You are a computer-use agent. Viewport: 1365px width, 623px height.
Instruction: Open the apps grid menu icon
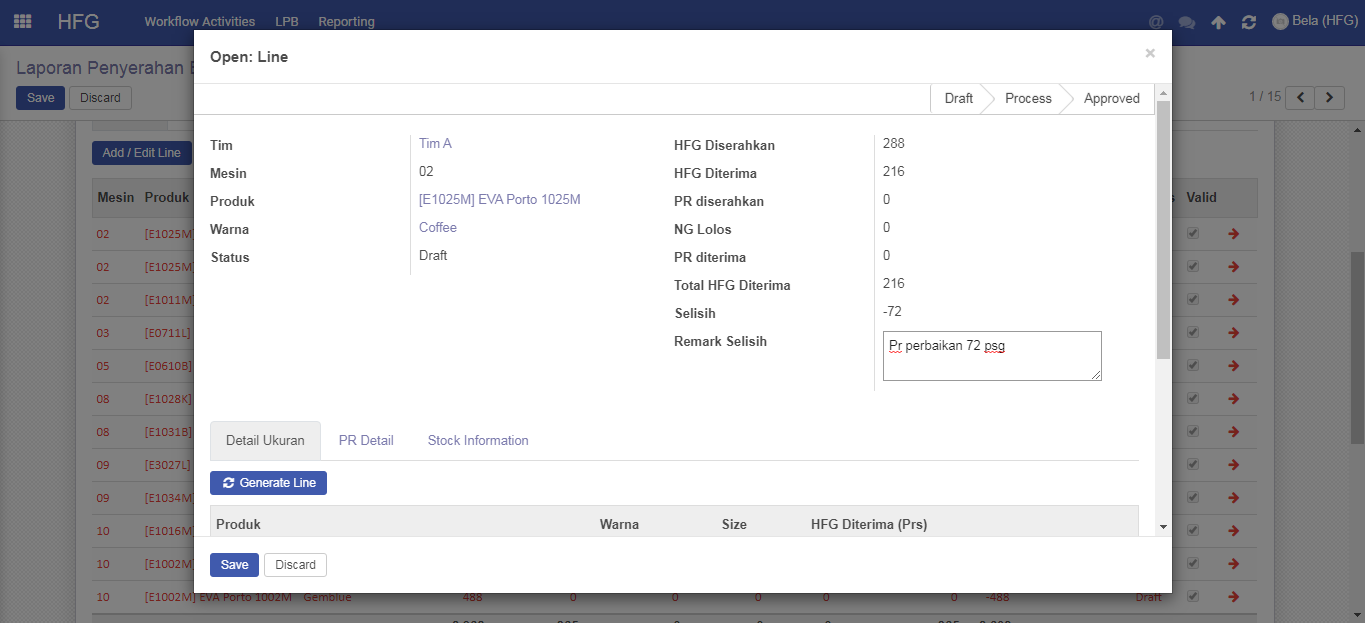(x=22, y=21)
